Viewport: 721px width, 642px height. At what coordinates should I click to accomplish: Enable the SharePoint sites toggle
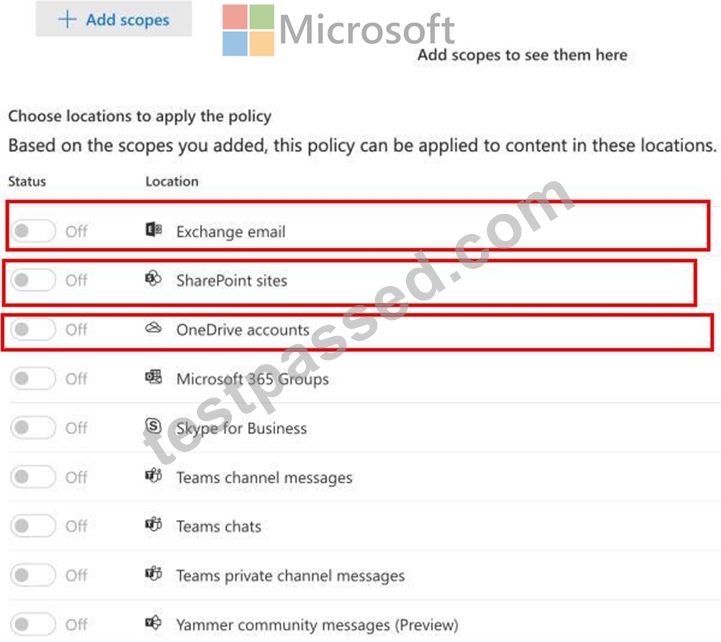click(x=33, y=280)
